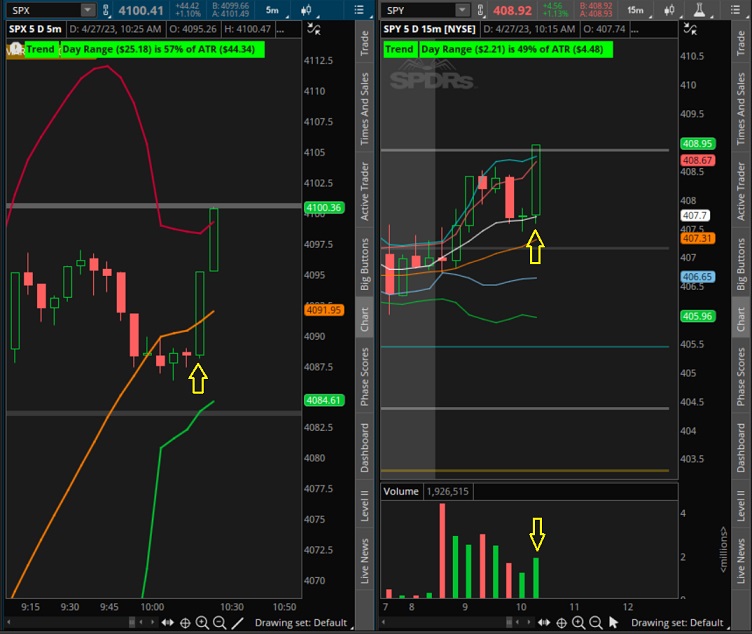This screenshot has width=752, height=634.
Task: Click expand-axis double arrow on SPY chart
Action: 544,622
